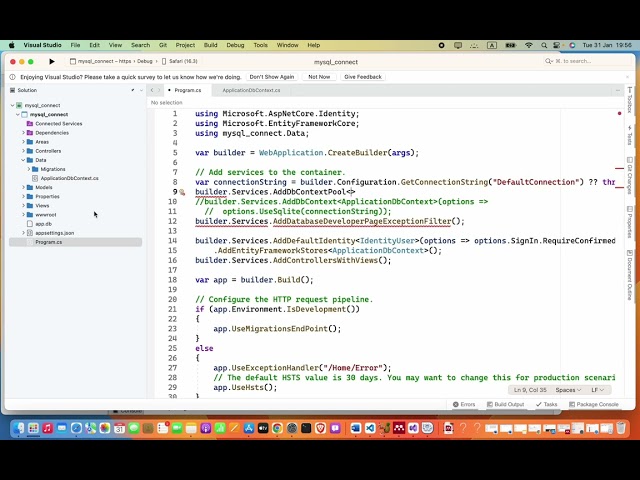Open the Errors pane

click(x=464, y=404)
